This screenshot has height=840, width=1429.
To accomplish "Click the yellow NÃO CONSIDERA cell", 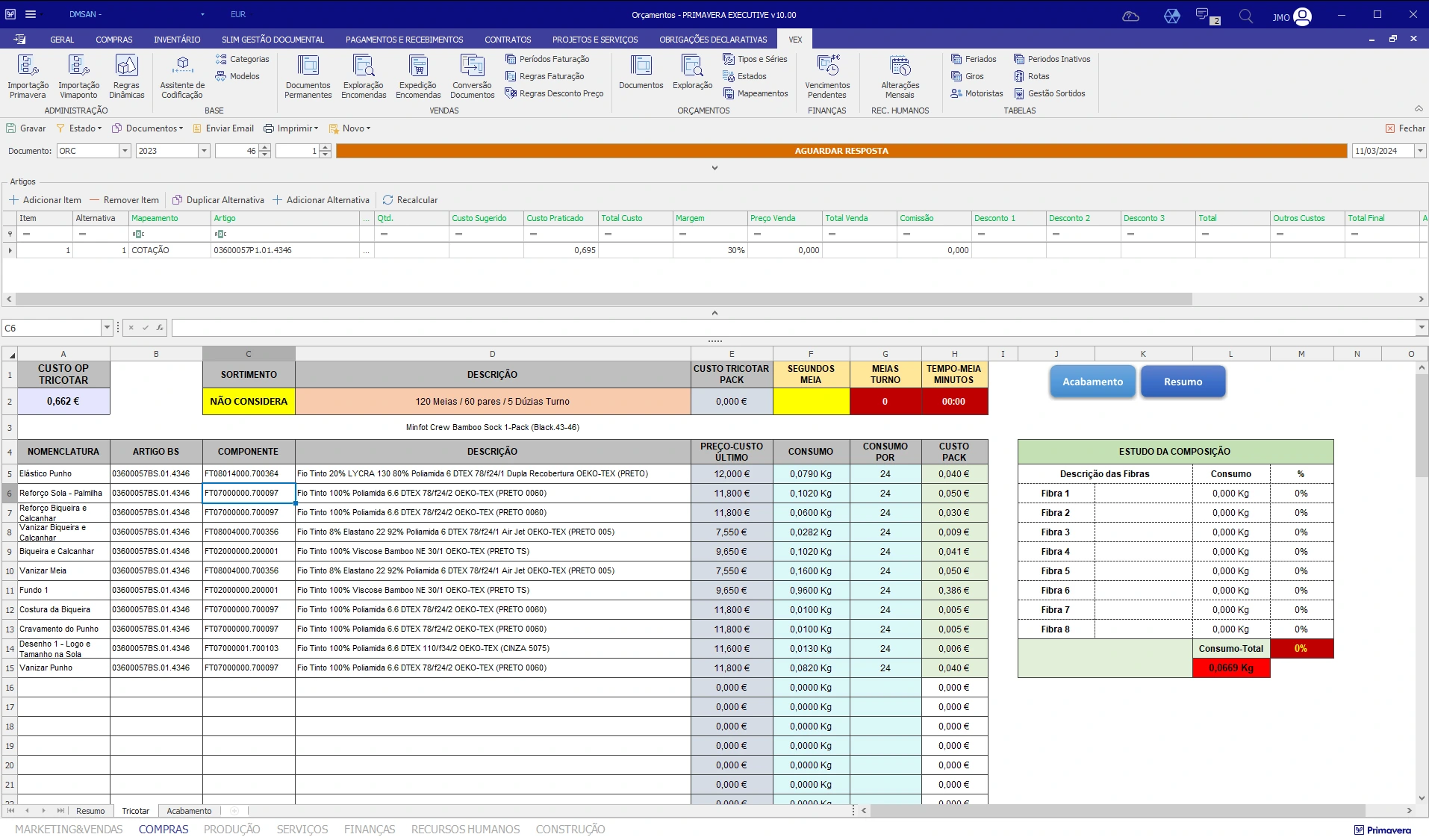I will tap(249, 402).
